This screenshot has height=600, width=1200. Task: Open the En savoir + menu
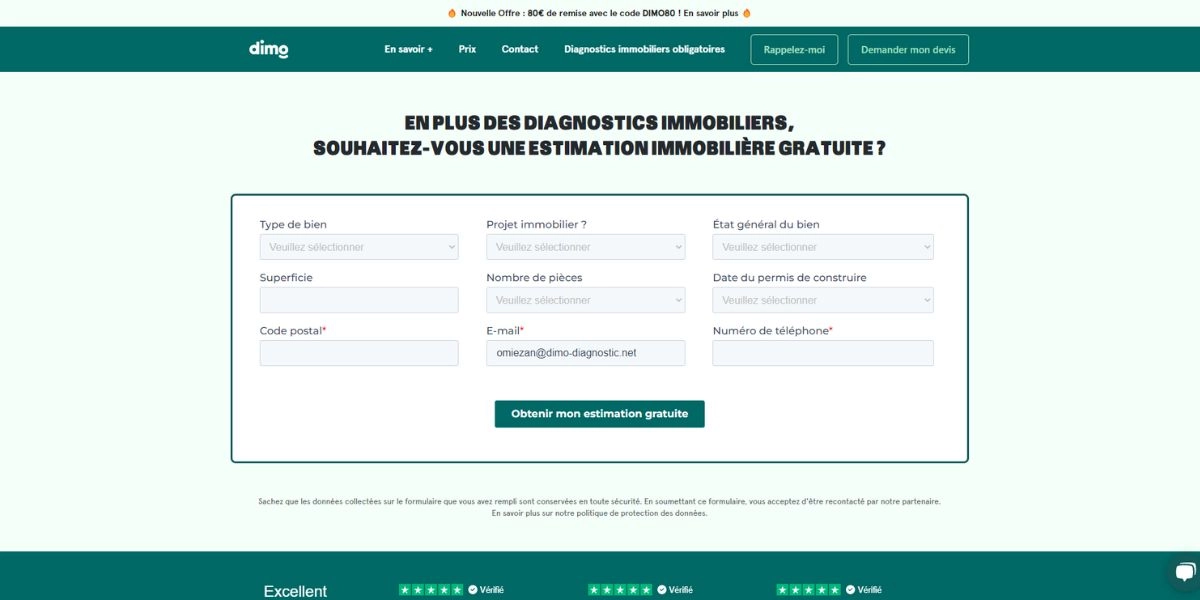[x=408, y=49]
